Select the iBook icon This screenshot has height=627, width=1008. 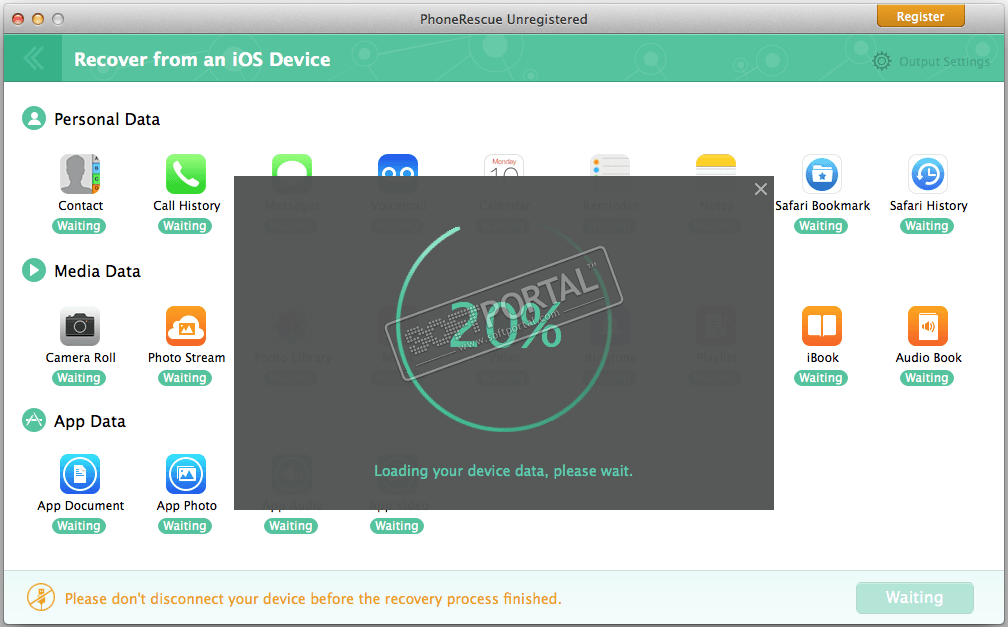tap(822, 326)
